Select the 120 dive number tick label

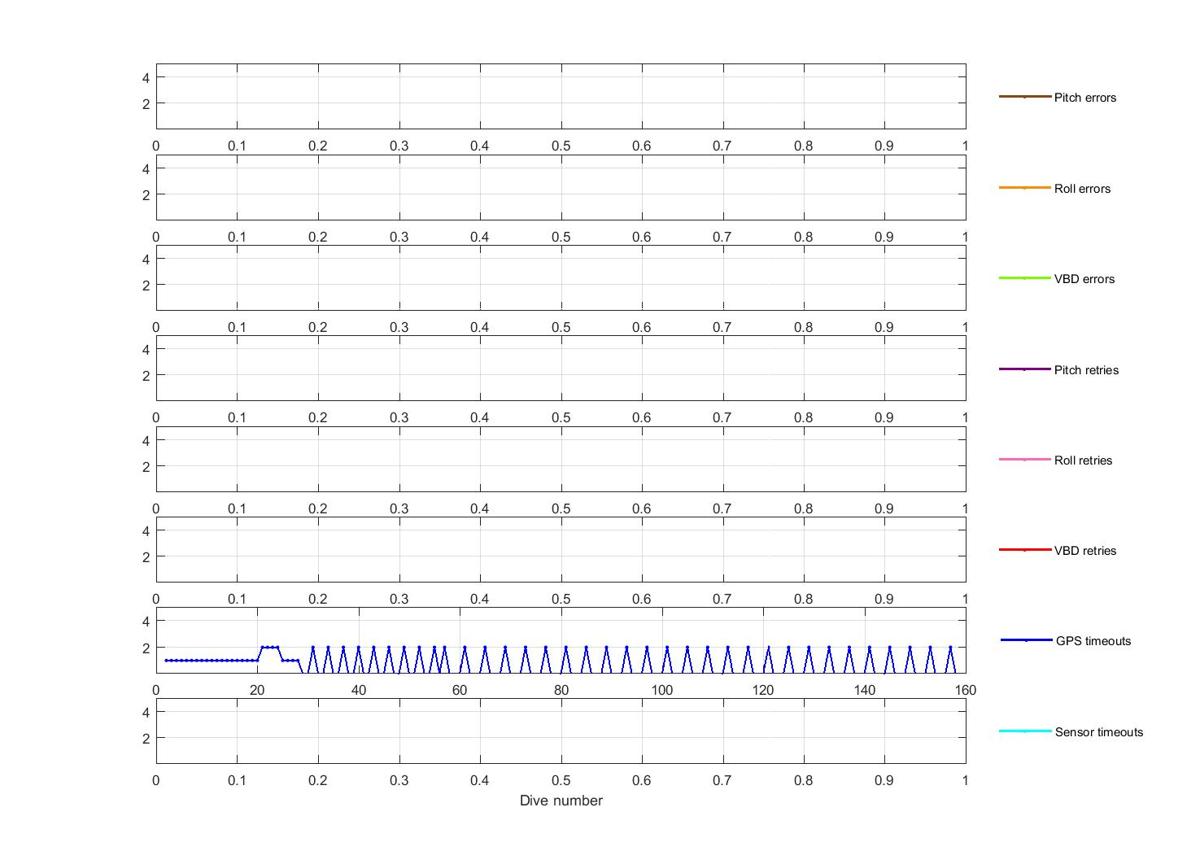[763, 690]
